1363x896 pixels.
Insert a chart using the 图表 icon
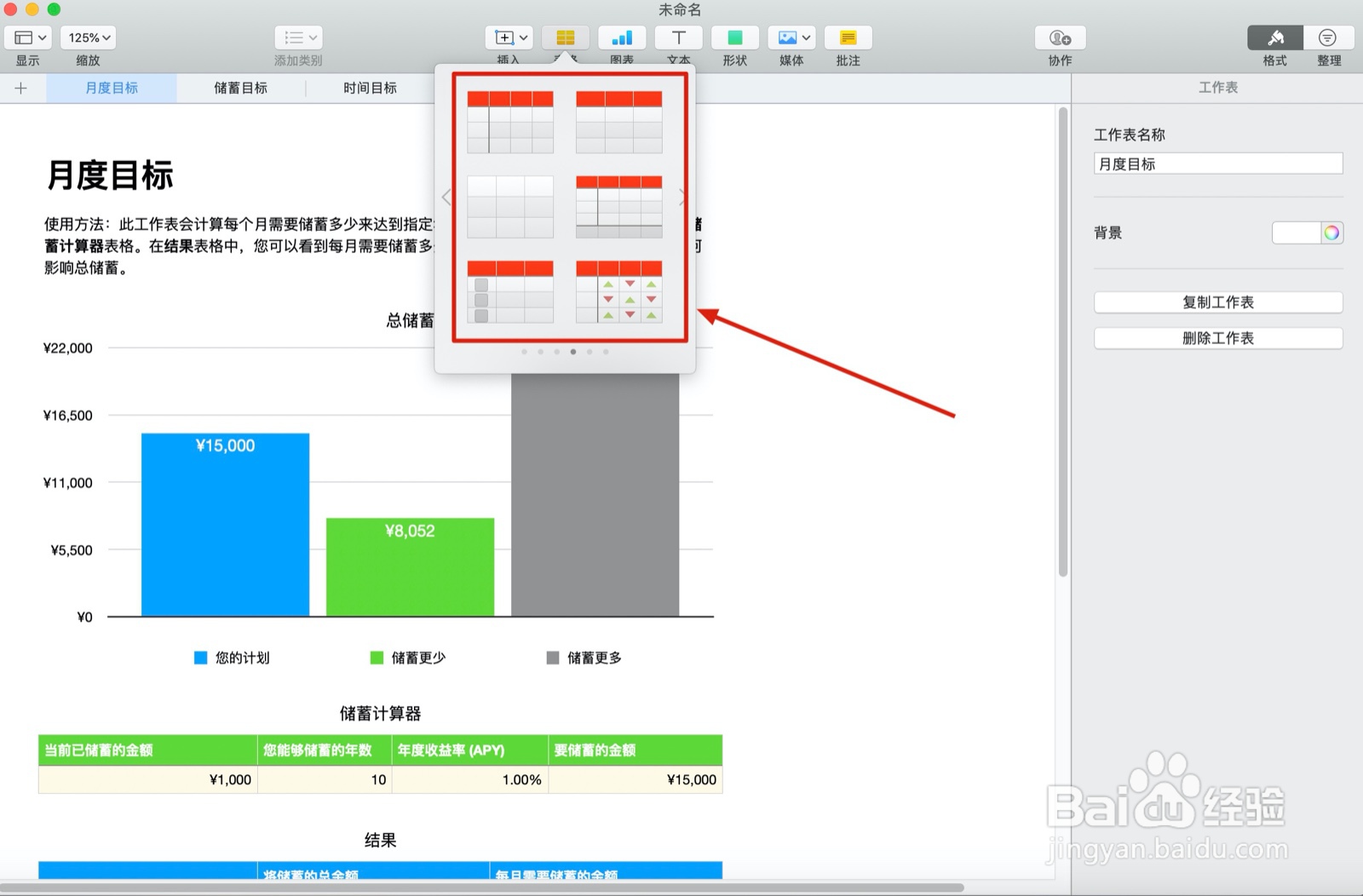(x=622, y=37)
